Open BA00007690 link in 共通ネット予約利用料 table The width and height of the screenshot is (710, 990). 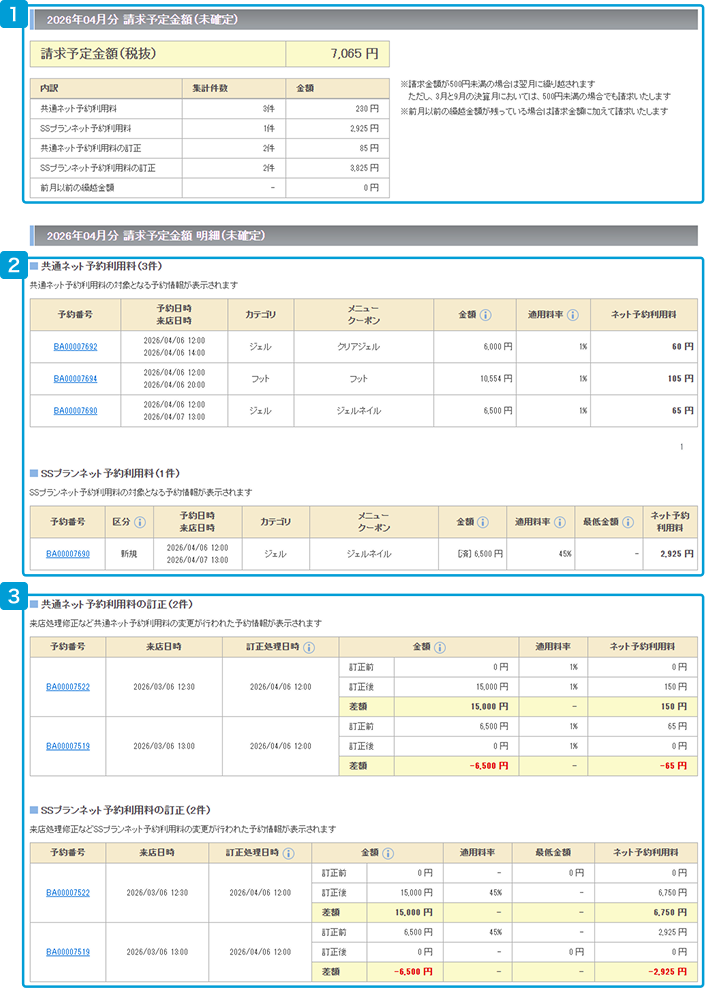(75, 410)
